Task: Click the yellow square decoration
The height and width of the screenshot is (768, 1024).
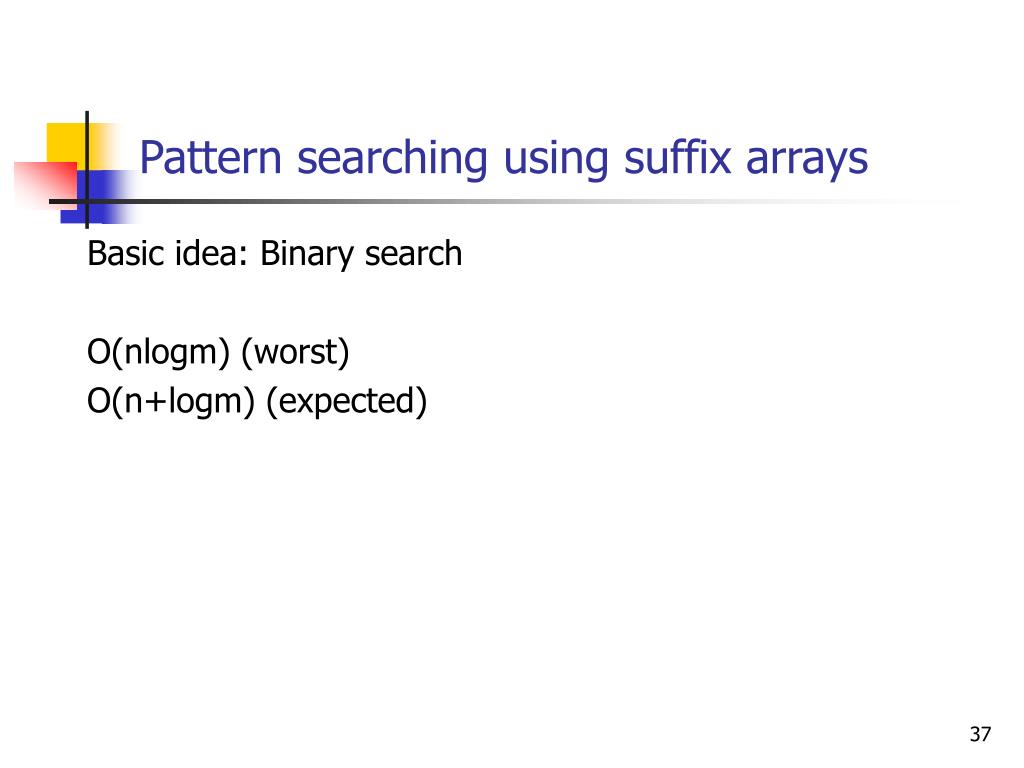Action: click(x=69, y=145)
